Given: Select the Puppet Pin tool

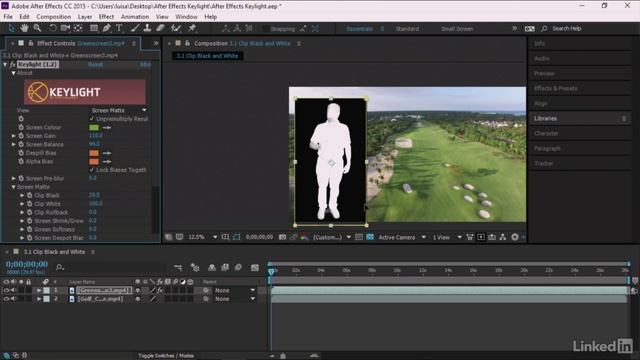Looking at the screenshot, I should click(192, 28).
